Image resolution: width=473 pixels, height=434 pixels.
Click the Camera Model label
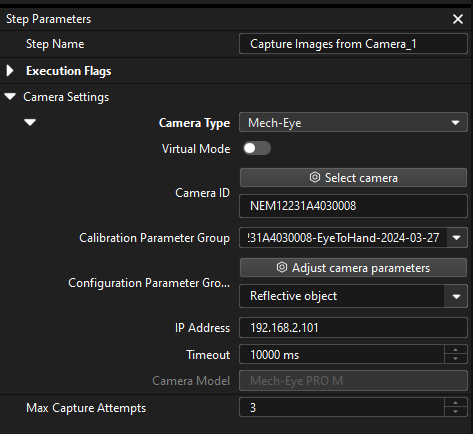tap(191, 381)
